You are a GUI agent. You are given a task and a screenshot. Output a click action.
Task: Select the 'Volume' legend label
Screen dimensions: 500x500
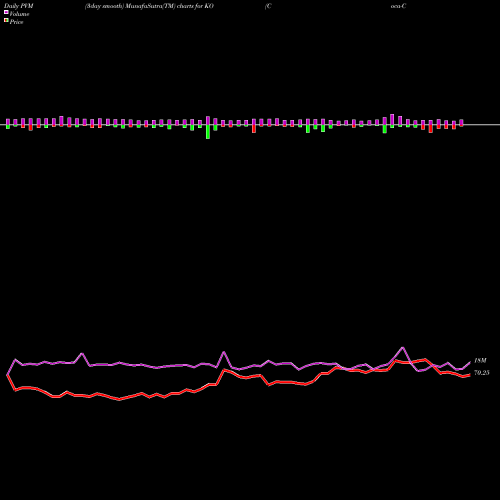point(19,14)
